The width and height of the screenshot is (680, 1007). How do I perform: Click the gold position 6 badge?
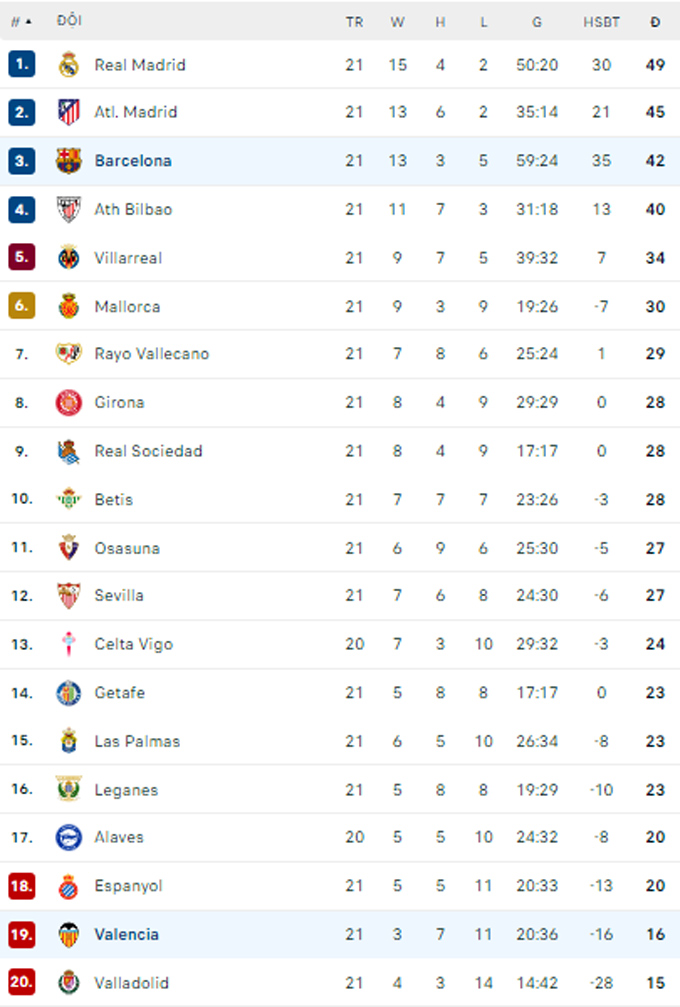coord(21,306)
